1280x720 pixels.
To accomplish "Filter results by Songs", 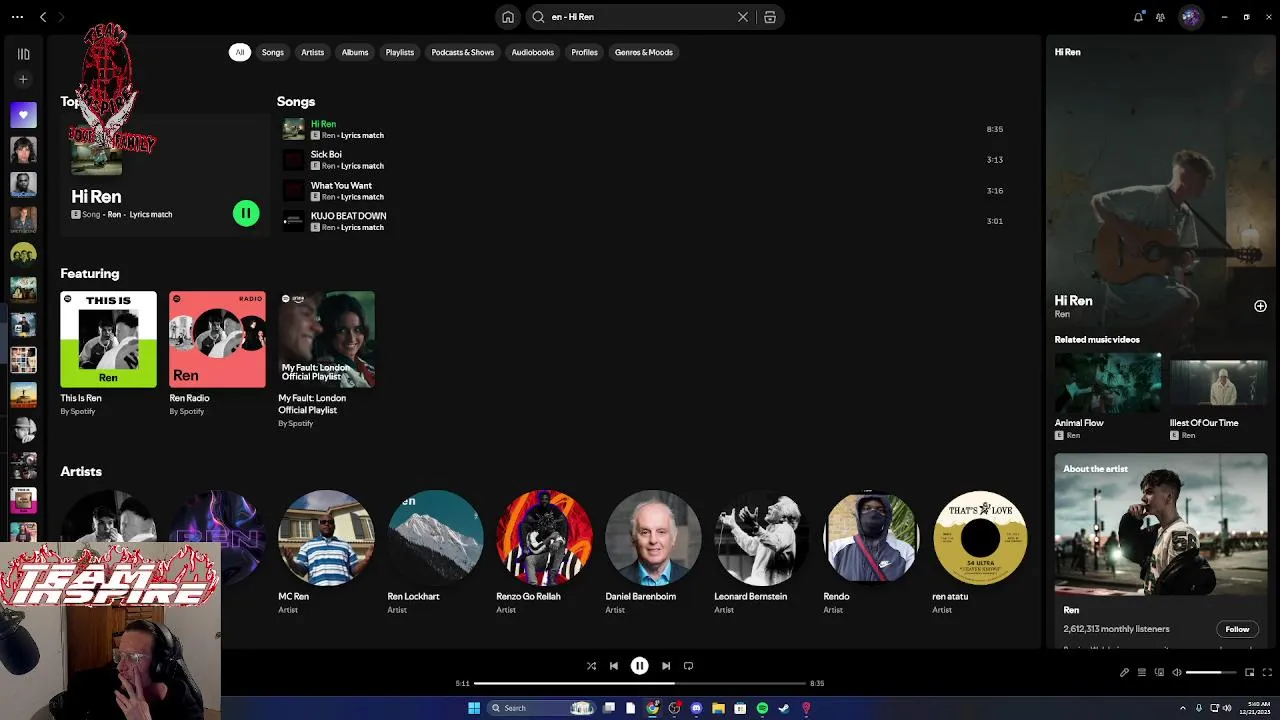I will [273, 52].
